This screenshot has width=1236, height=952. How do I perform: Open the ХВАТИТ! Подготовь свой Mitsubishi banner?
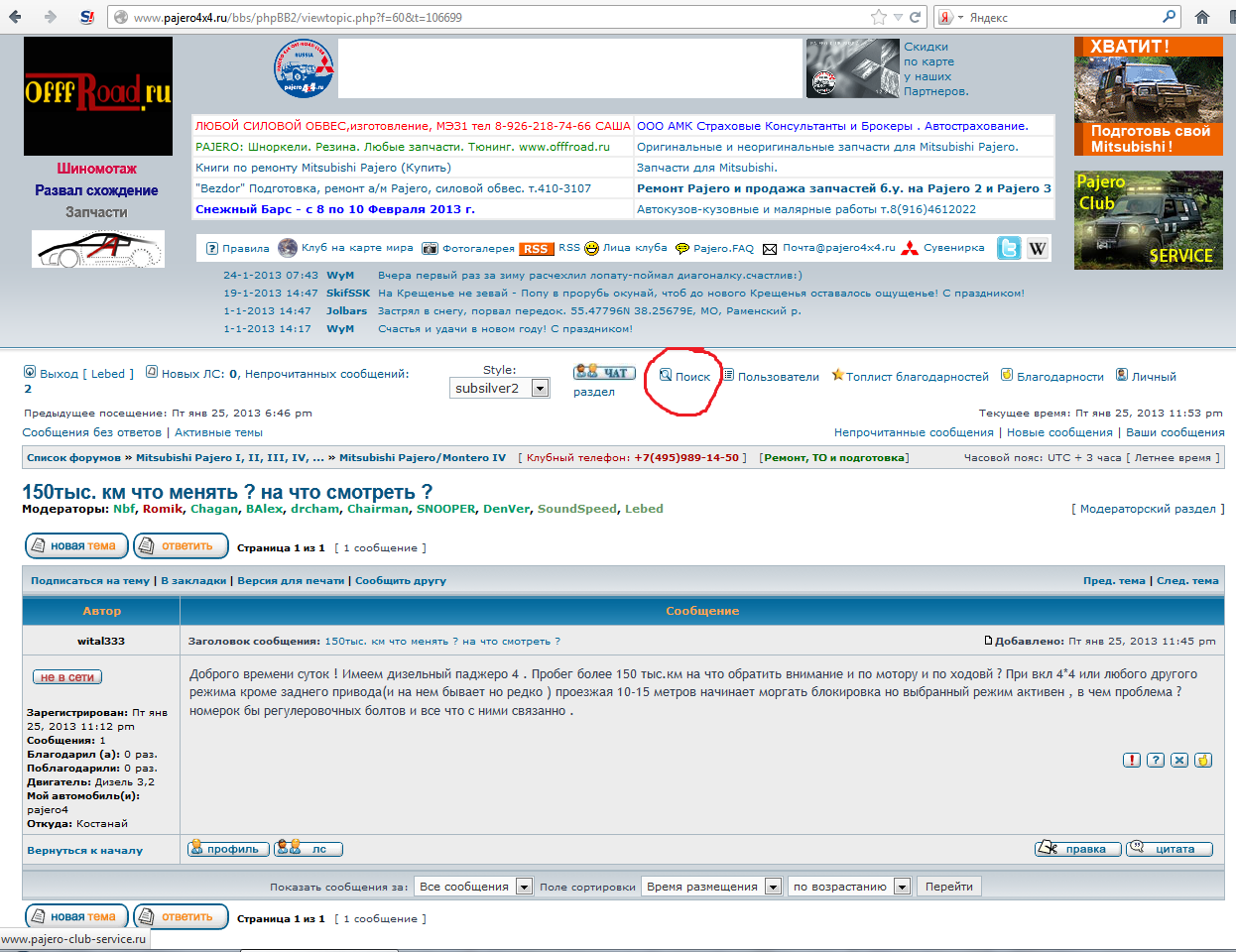coord(1149,96)
